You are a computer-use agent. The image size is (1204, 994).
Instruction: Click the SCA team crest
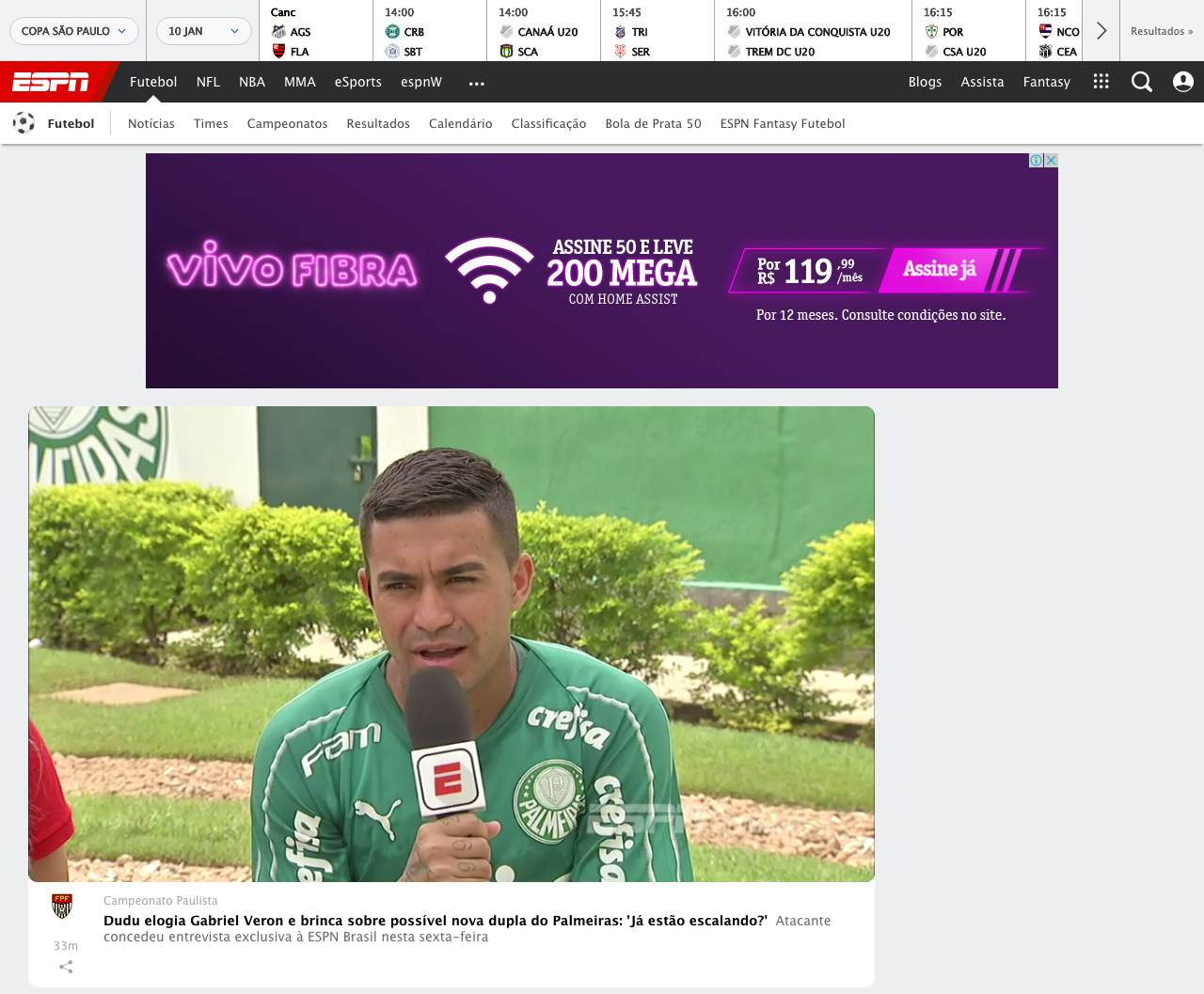tap(506, 51)
